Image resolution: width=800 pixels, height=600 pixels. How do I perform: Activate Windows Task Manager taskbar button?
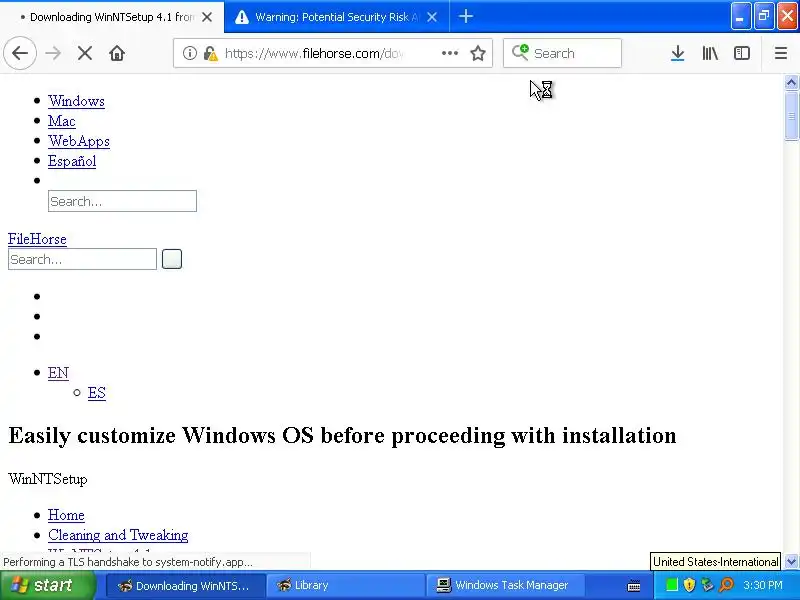(505, 585)
